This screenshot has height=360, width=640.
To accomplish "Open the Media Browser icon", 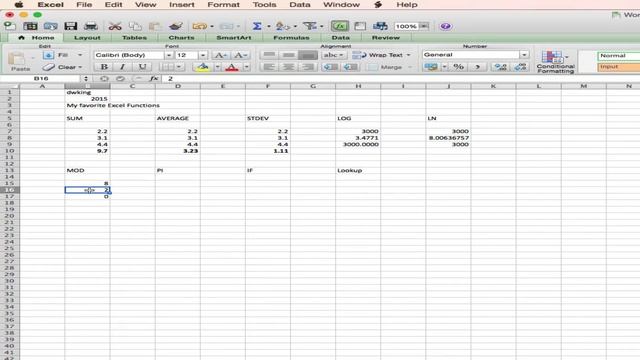I will (x=380, y=26).
